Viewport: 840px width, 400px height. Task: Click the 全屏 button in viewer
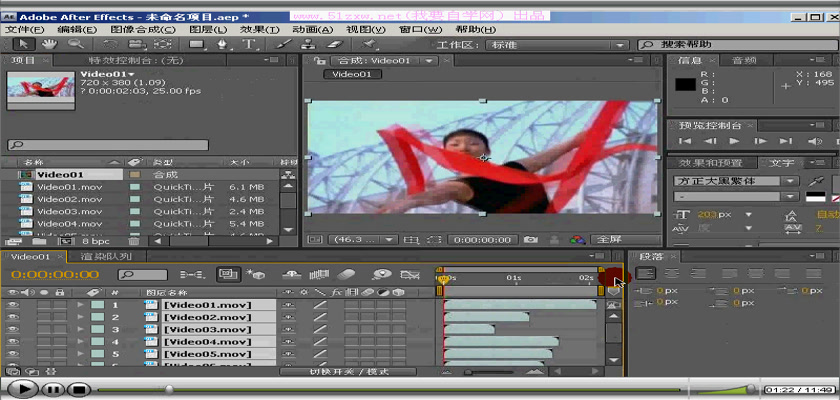[625, 240]
